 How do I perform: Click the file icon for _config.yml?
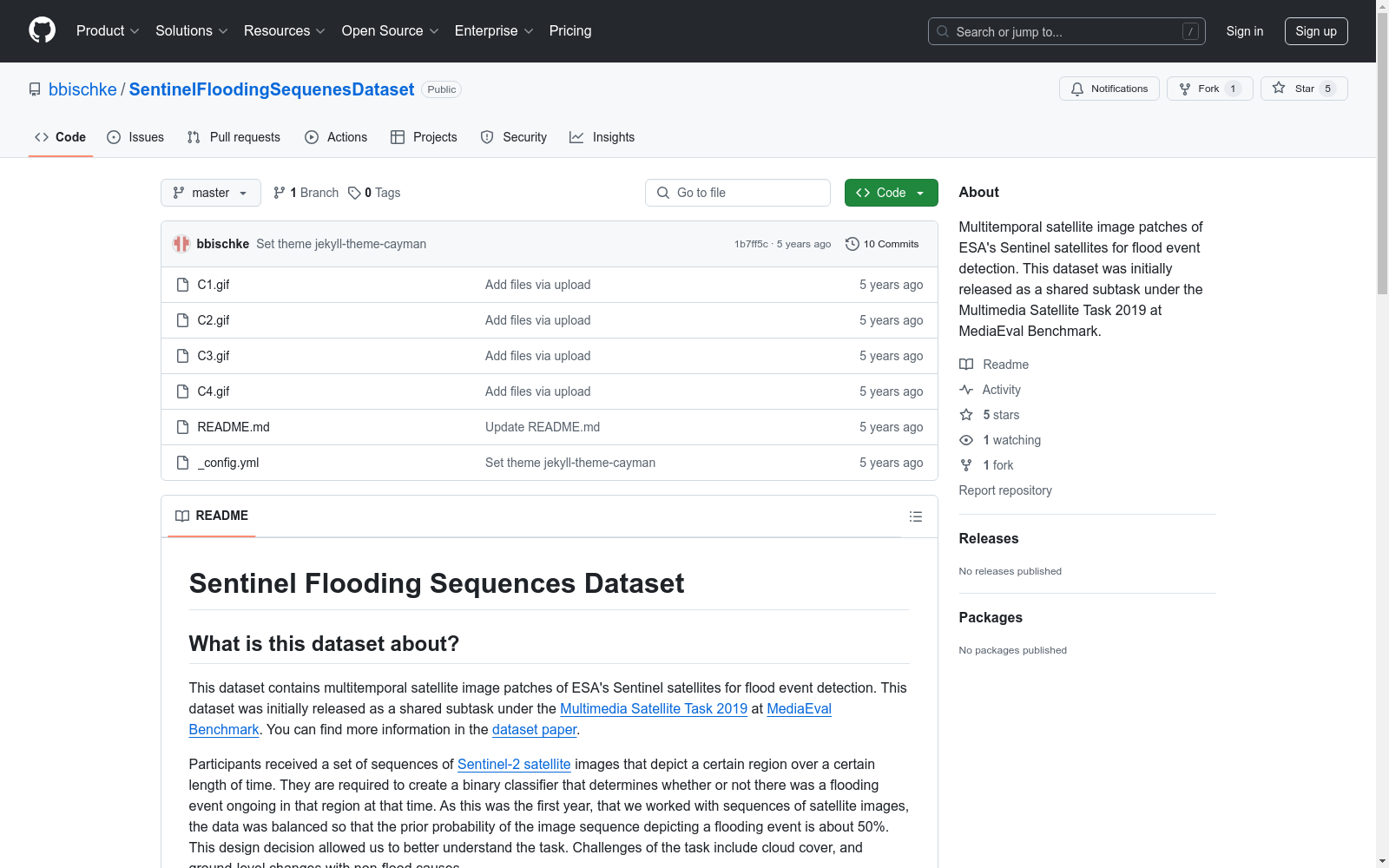point(182,463)
